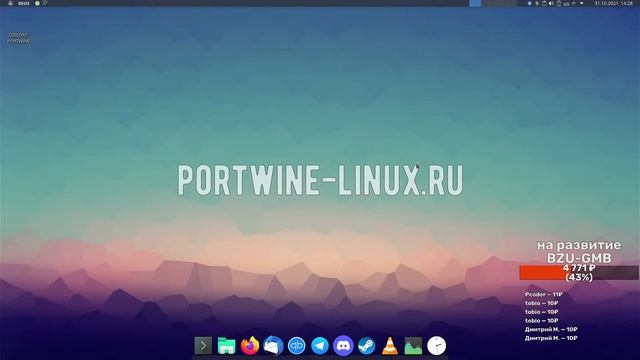Image resolution: width=640 pixels, height=360 pixels.
Task: Click the REOS label in top panel
Action: 24,3
